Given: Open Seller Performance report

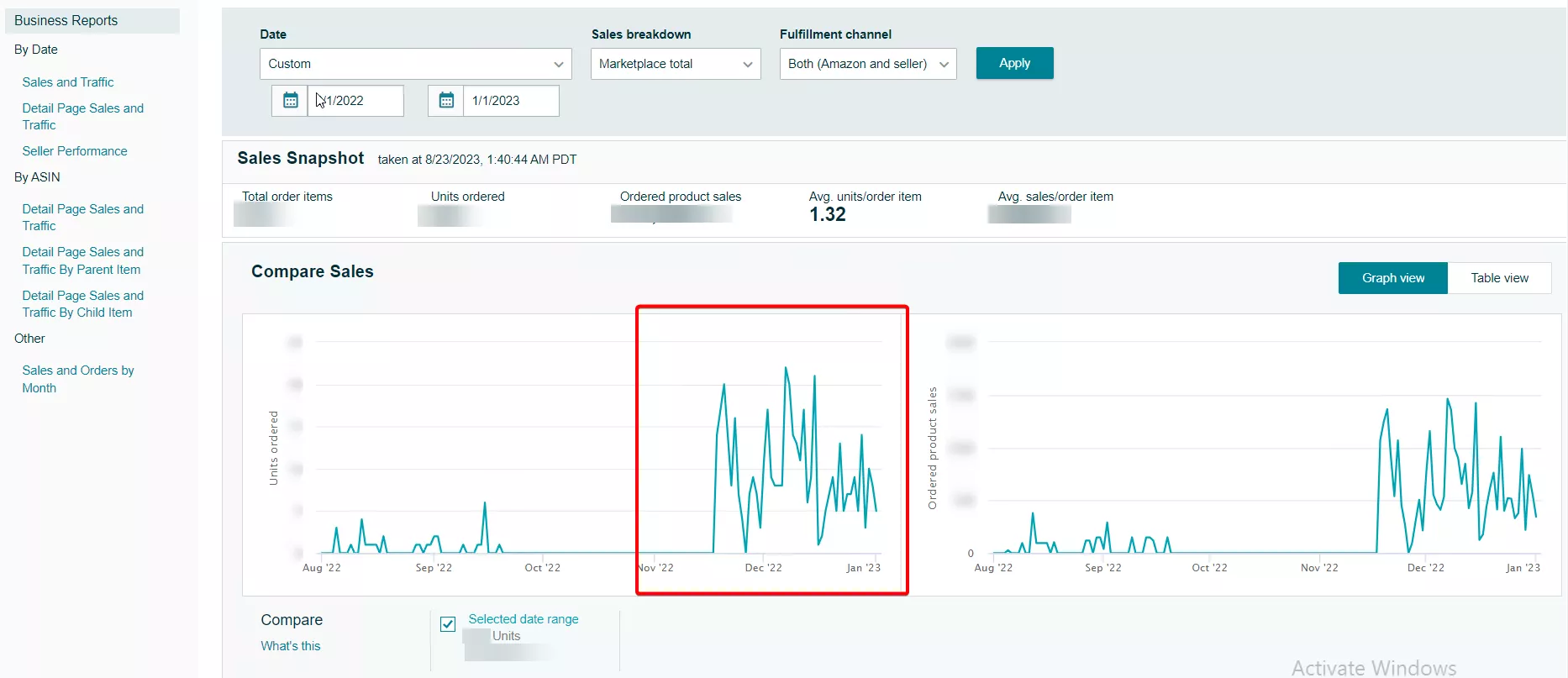Looking at the screenshot, I should [x=75, y=151].
